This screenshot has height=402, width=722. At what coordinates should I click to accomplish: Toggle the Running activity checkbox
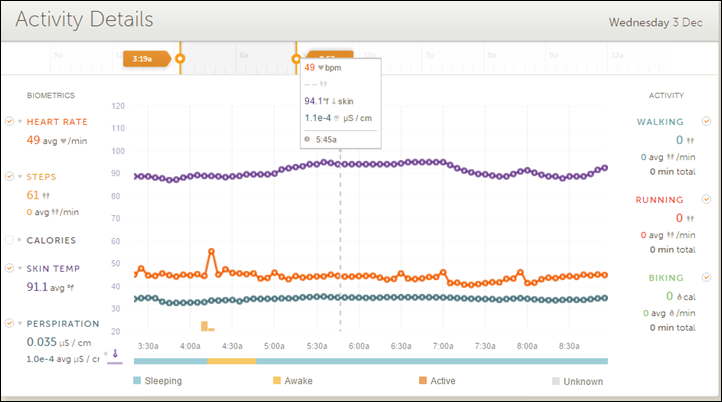(x=706, y=199)
